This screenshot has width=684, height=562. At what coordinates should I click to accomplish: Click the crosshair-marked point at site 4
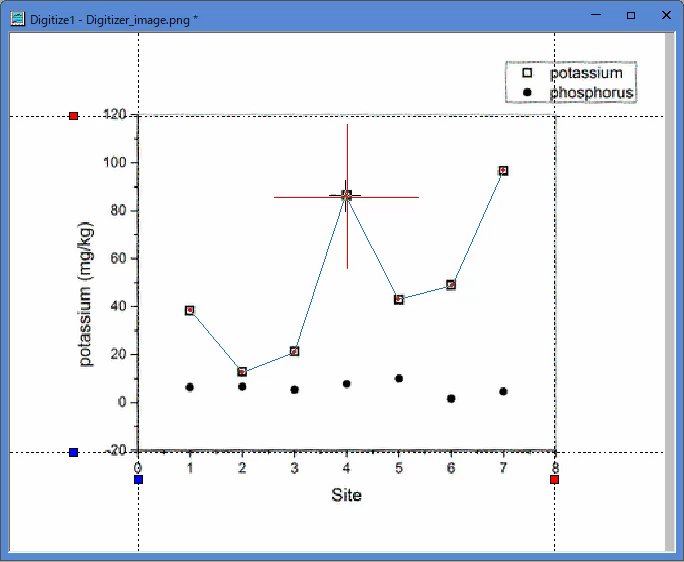347,196
